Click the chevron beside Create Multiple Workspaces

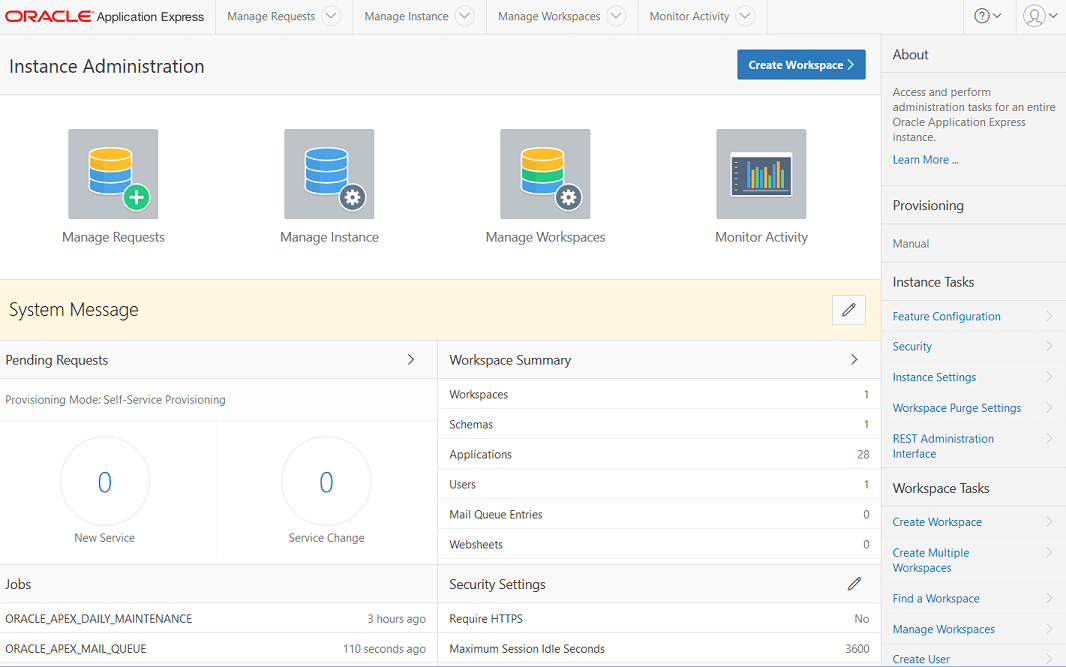[1049, 553]
